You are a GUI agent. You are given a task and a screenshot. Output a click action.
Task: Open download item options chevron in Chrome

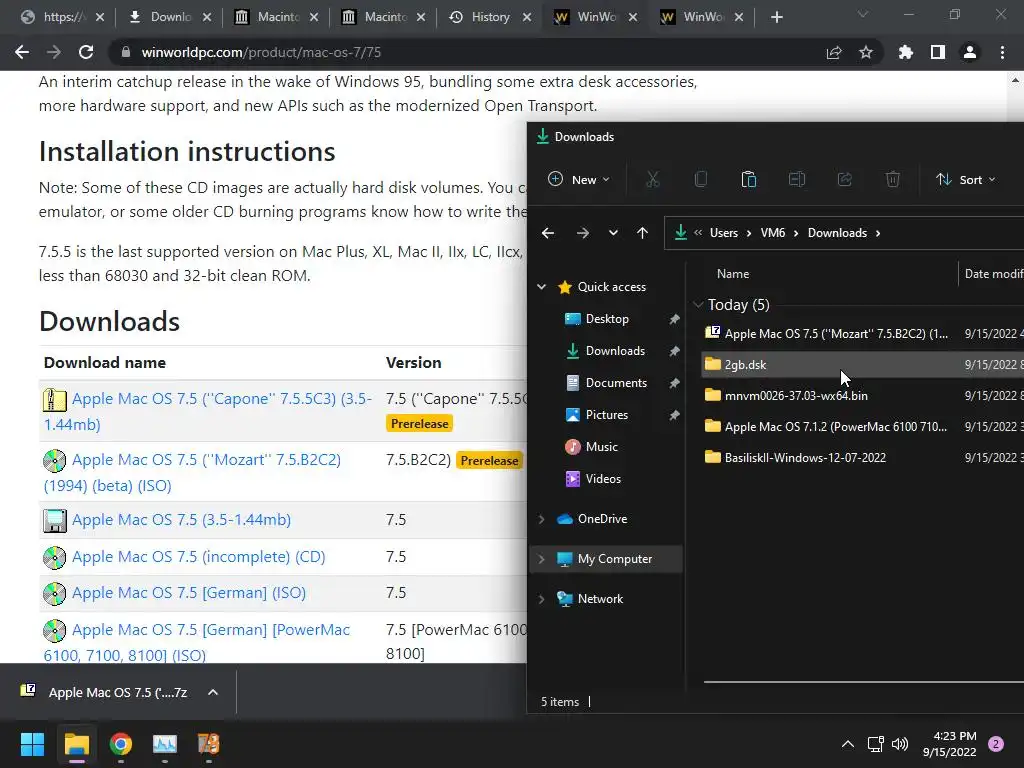click(x=213, y=692)
